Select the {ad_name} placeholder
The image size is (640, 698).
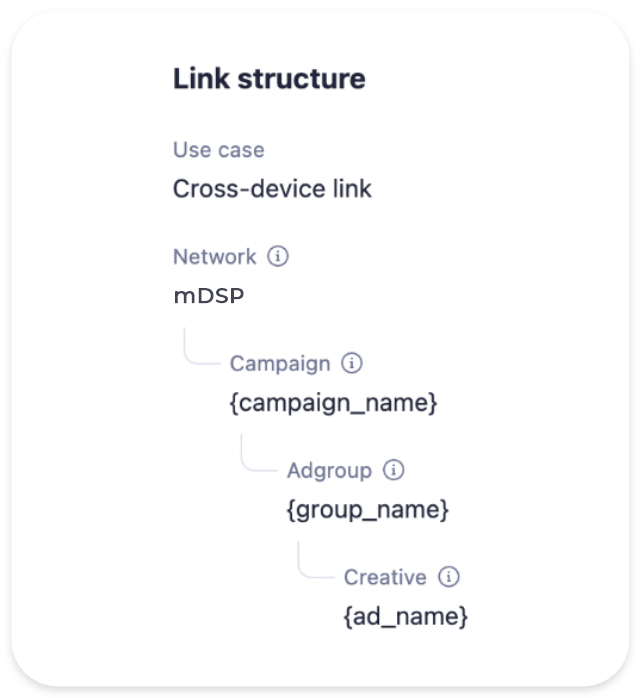click(x=405, y=617)
